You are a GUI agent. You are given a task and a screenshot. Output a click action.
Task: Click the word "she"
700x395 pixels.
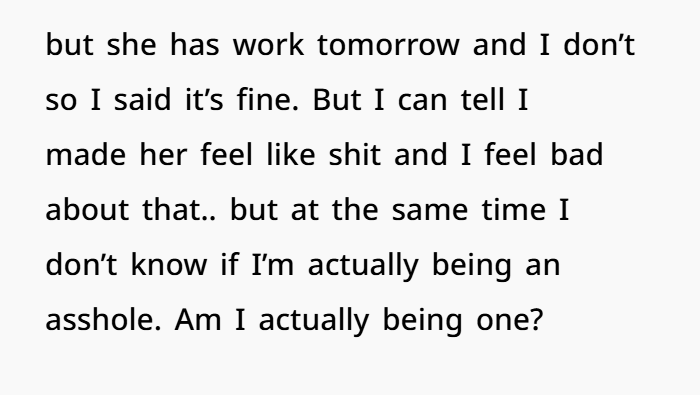pos(132,45)
